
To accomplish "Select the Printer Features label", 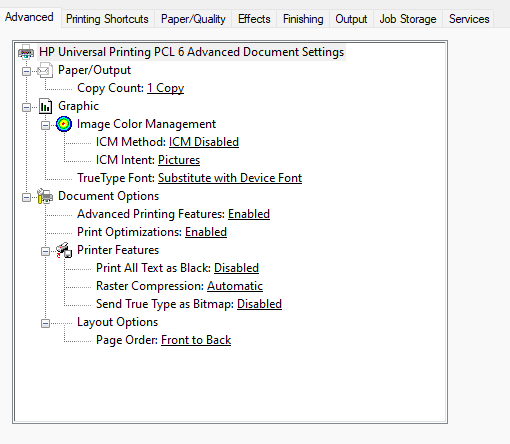I will point(118,250).
